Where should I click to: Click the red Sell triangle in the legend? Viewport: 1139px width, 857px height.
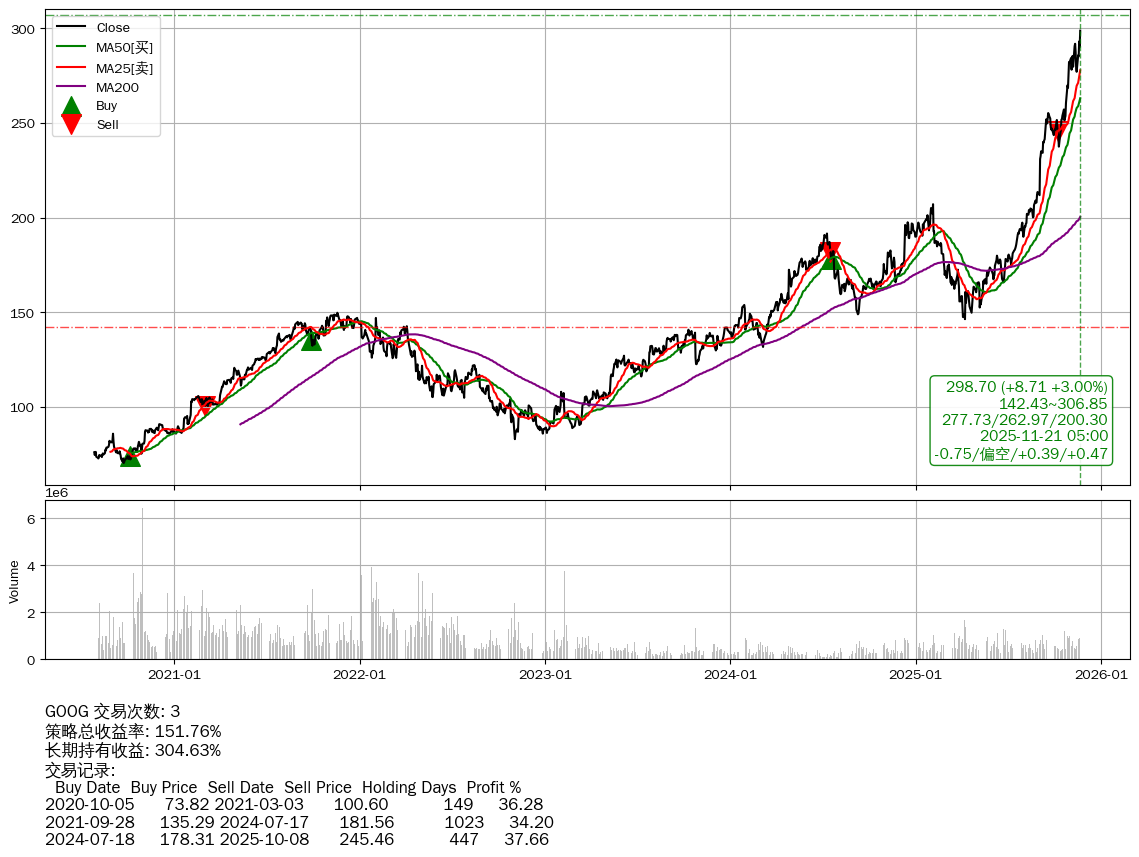click(x=71, y=124)
